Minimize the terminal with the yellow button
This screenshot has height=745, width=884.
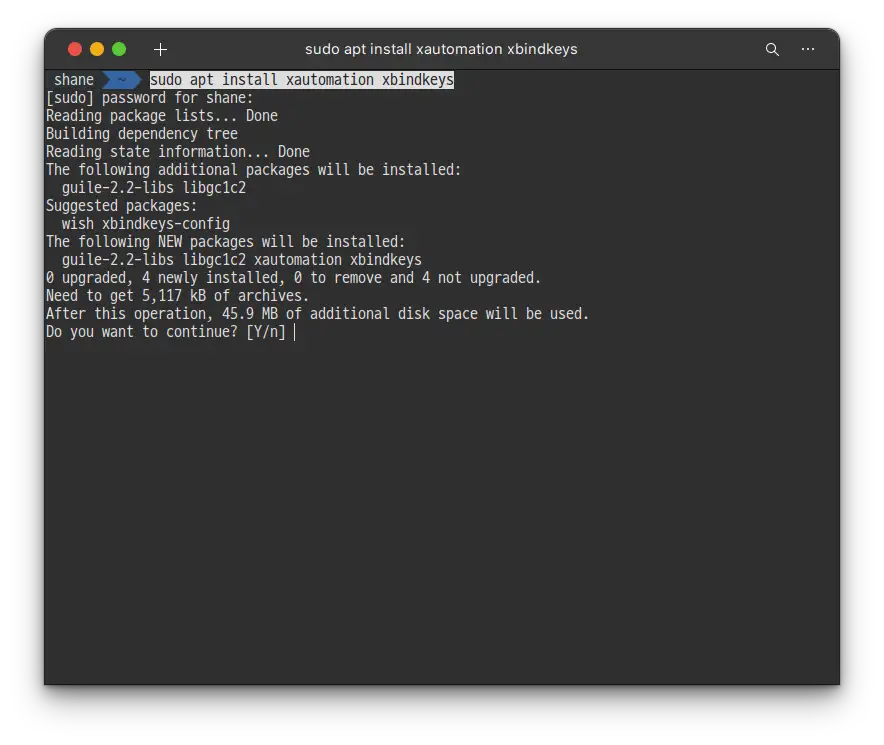(97, 50)
